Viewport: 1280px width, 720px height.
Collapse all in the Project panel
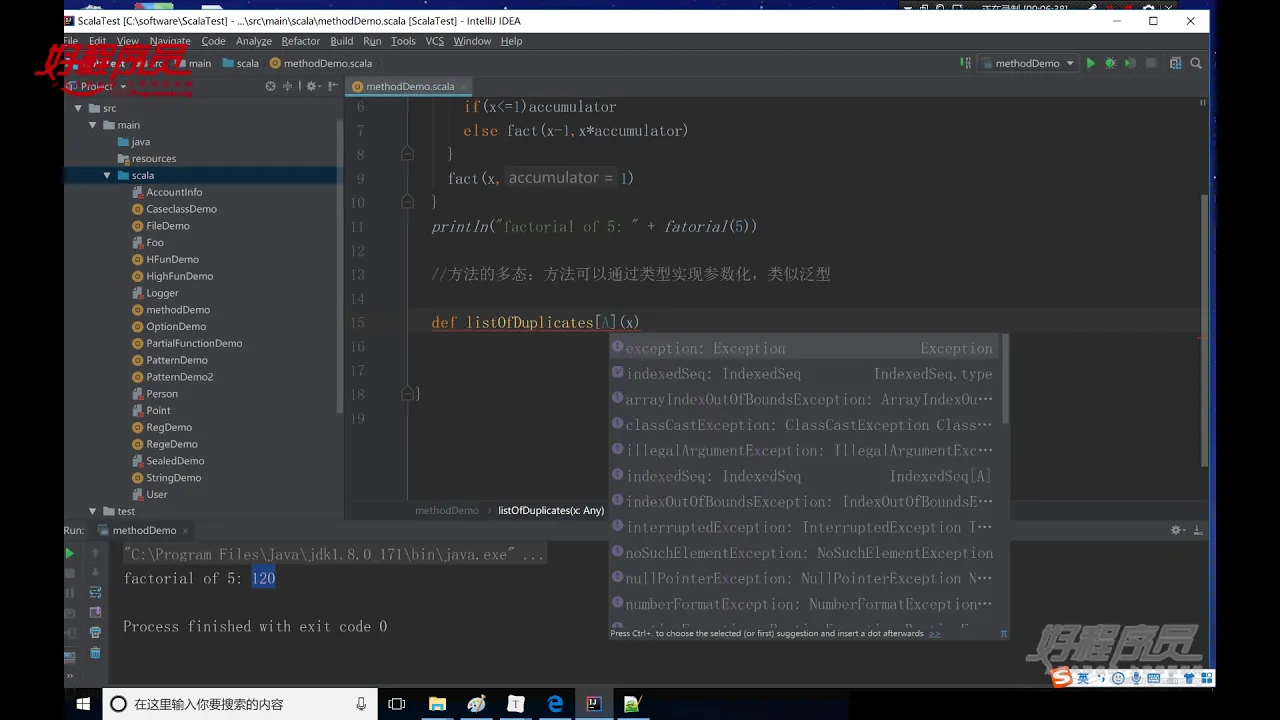pos(288,87)
